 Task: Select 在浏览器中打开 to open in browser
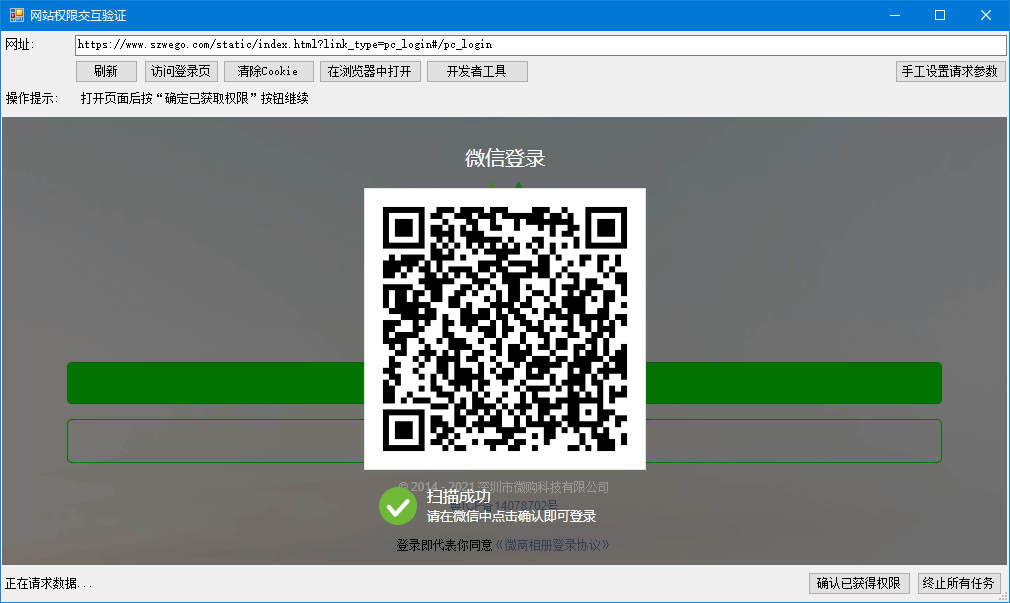[x=370, y=72]
